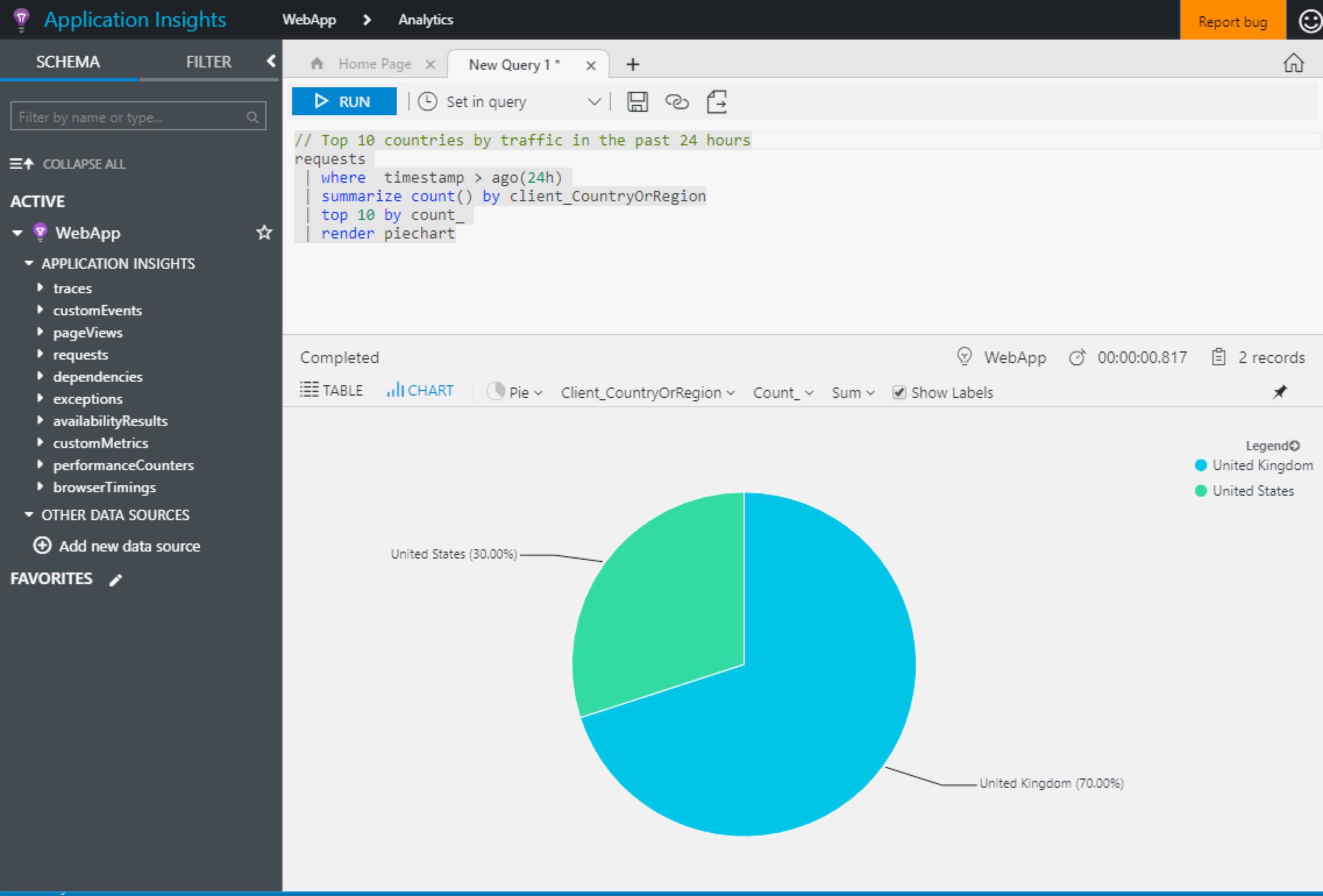The image size is (1323, 896).
Task: Expand the requests table in schema
Action: pos(40,354)
